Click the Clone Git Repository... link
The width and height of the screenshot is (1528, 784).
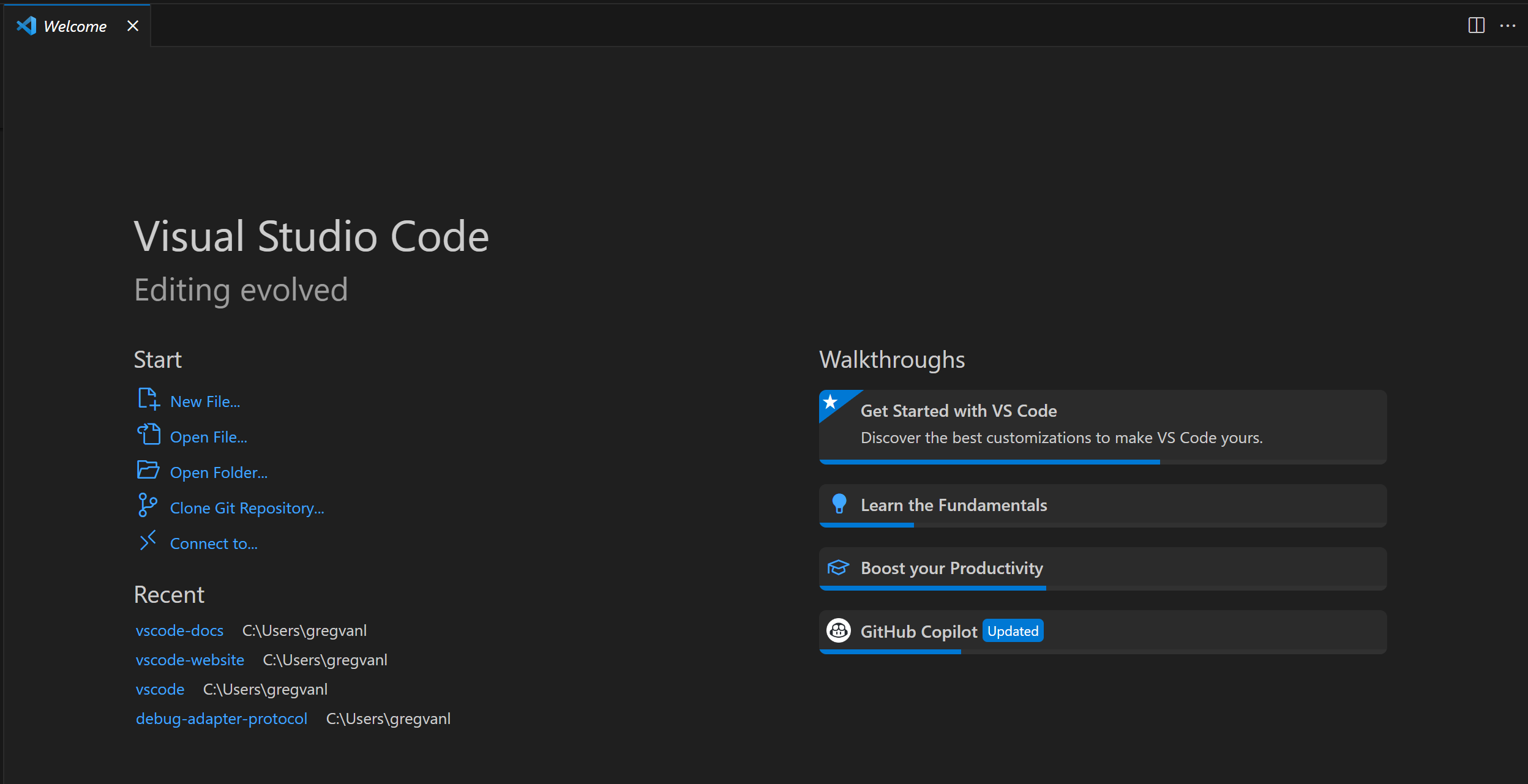247,509
